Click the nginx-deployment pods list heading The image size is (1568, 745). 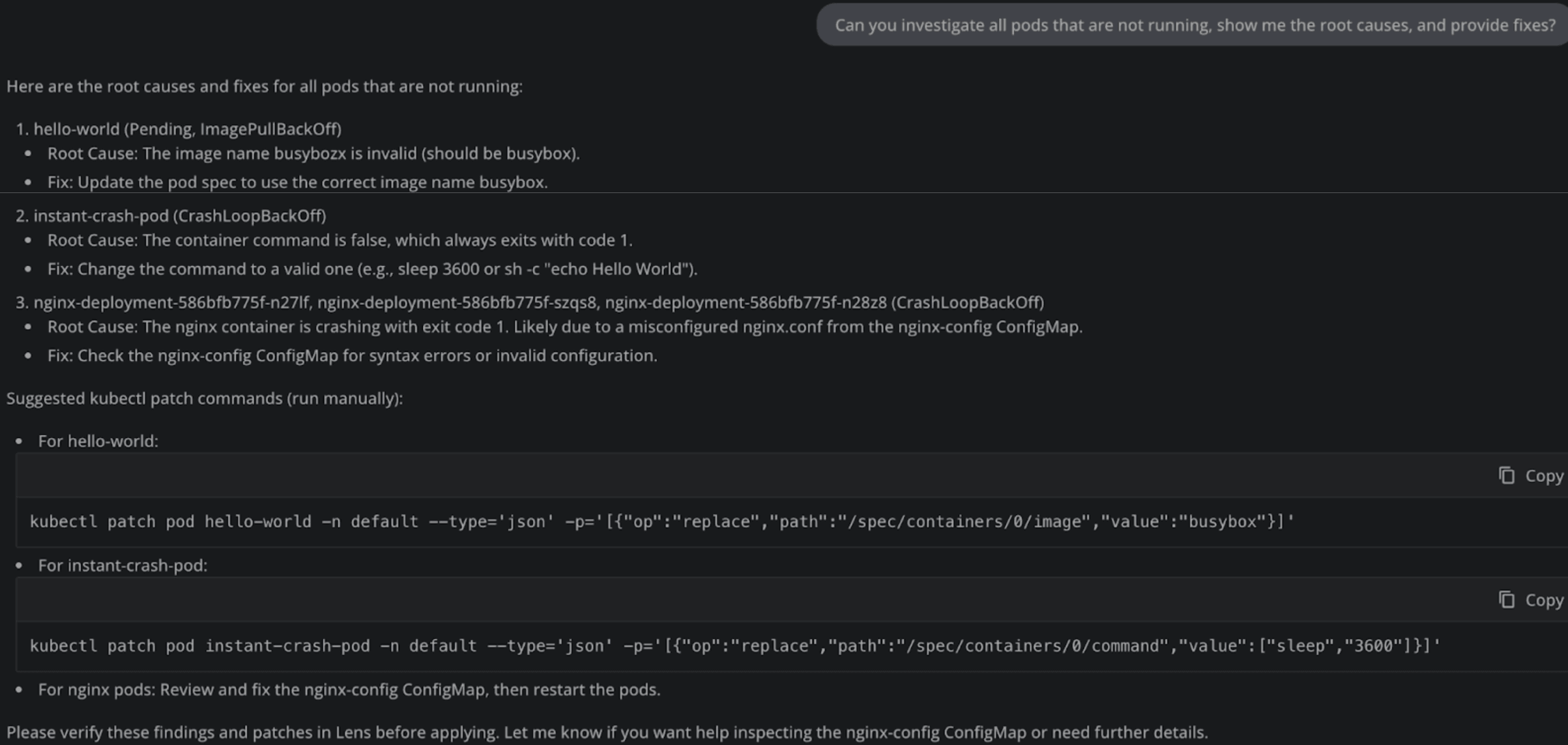click(538, 302)
